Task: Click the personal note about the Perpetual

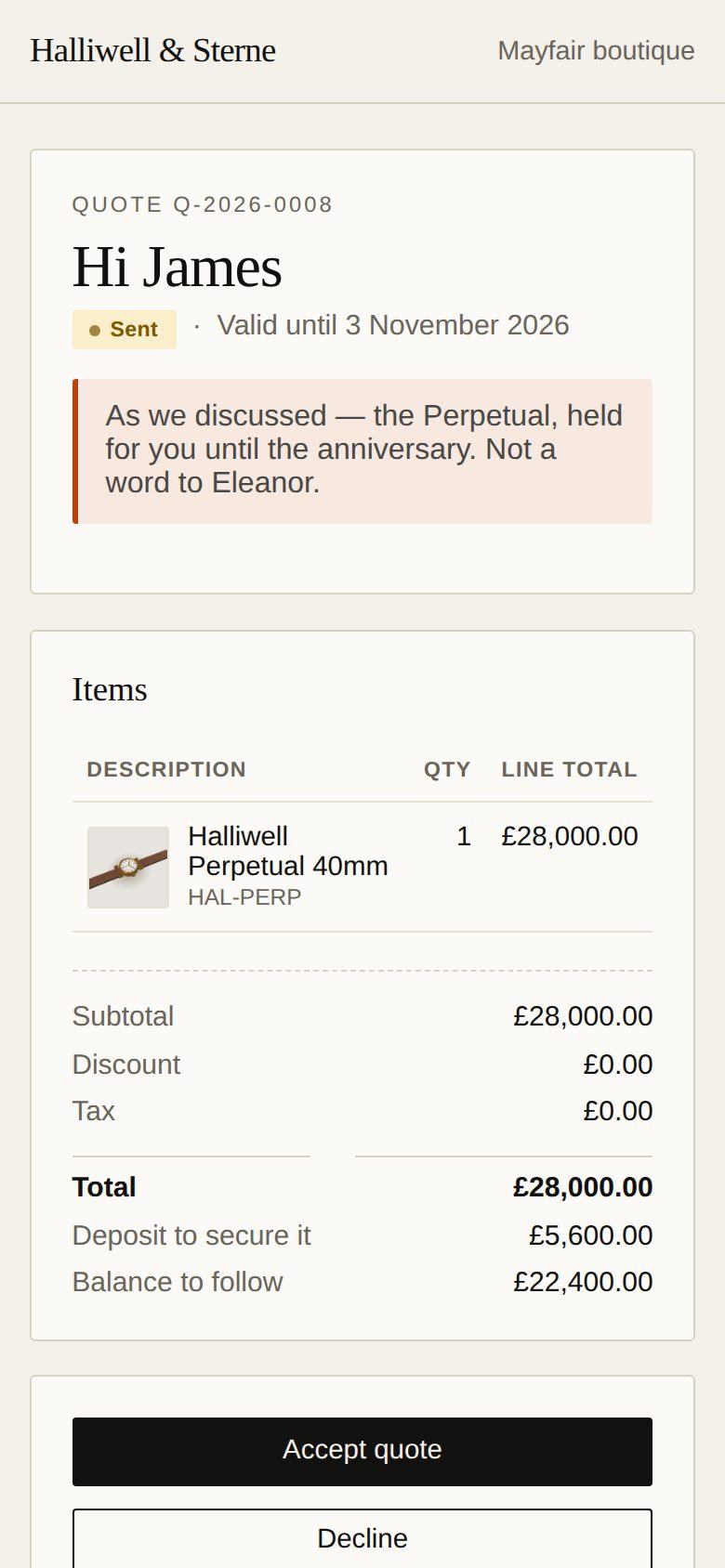Action: click(x=362, y=451)
